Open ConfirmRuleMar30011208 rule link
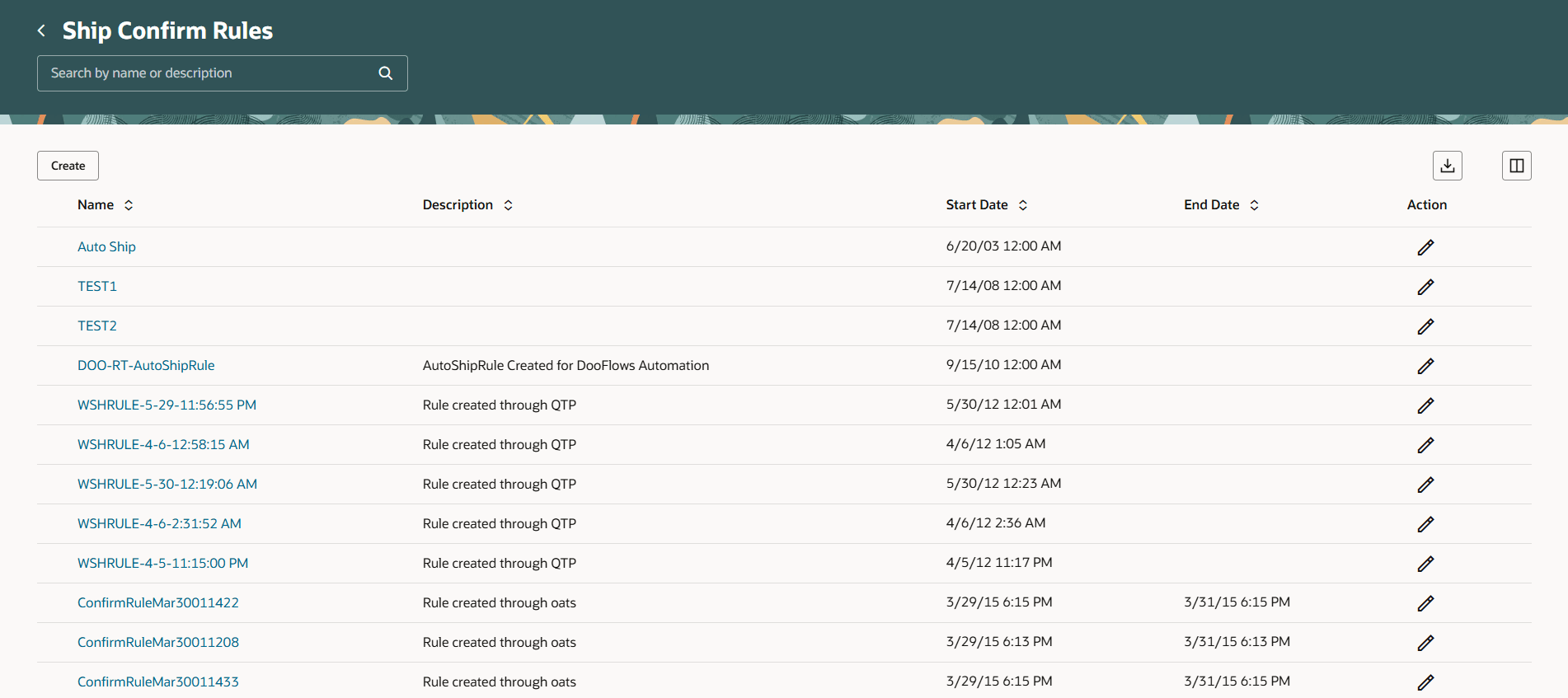Image resolution: width=1568 pixels, height=698 pixels. (158, 643)
